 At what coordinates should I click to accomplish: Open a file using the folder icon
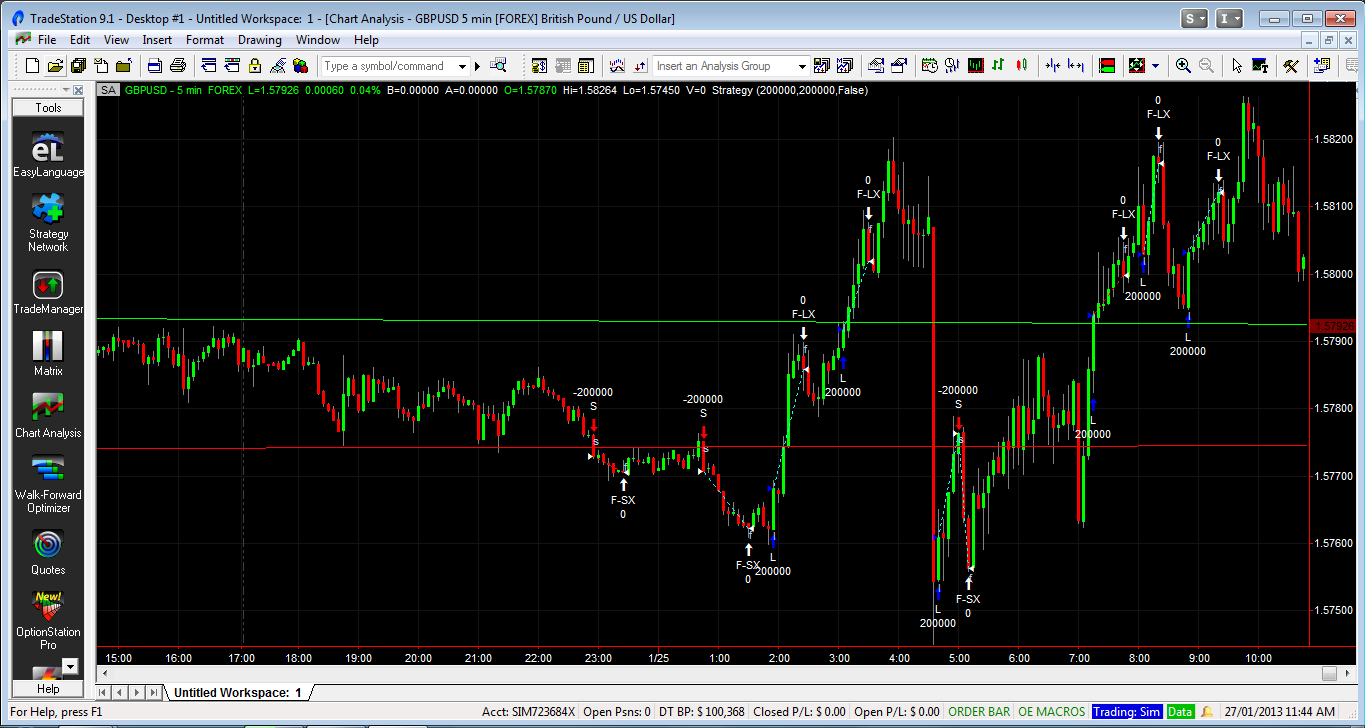(55, 66)
